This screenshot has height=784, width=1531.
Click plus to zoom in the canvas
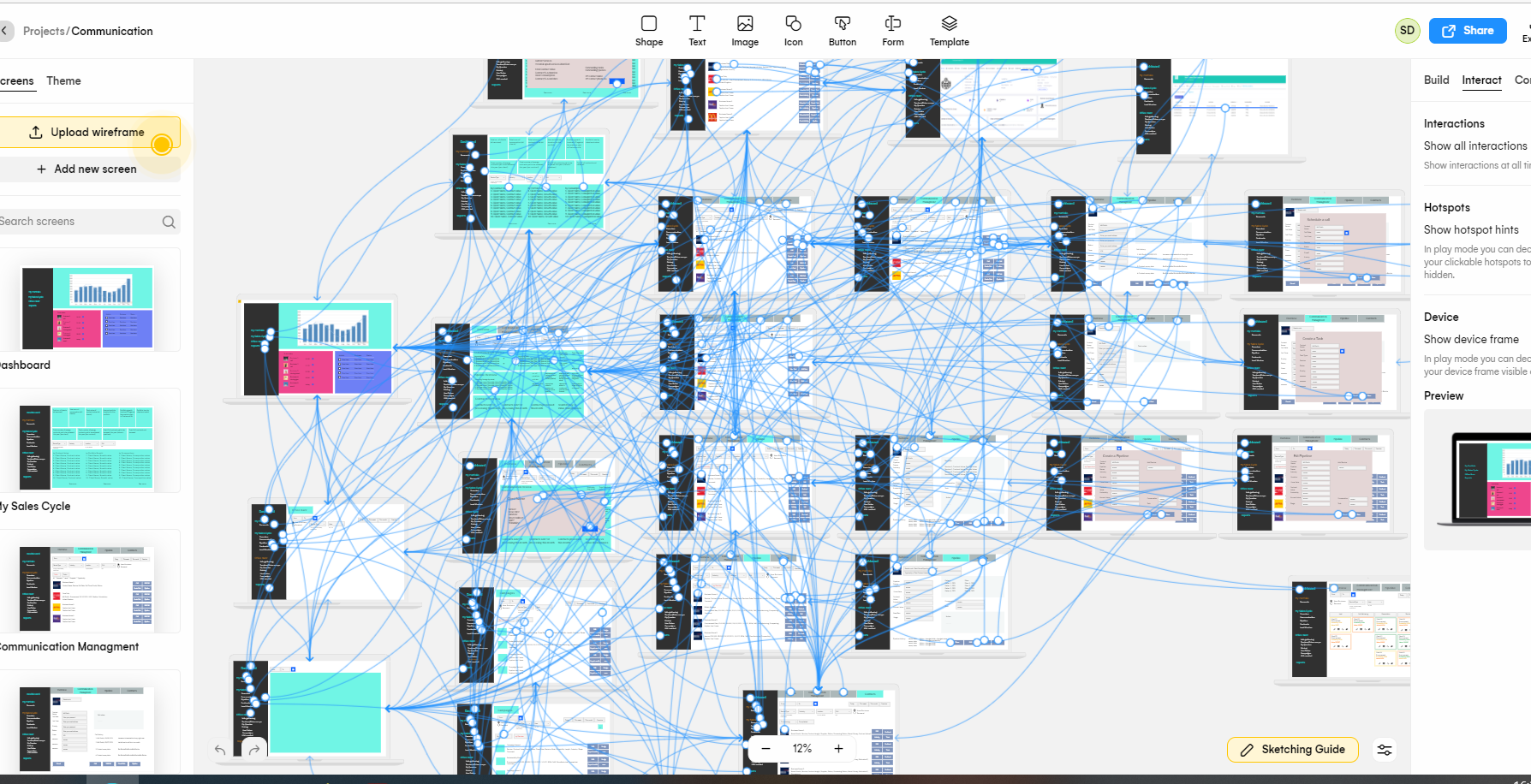[x=838, y=748]
